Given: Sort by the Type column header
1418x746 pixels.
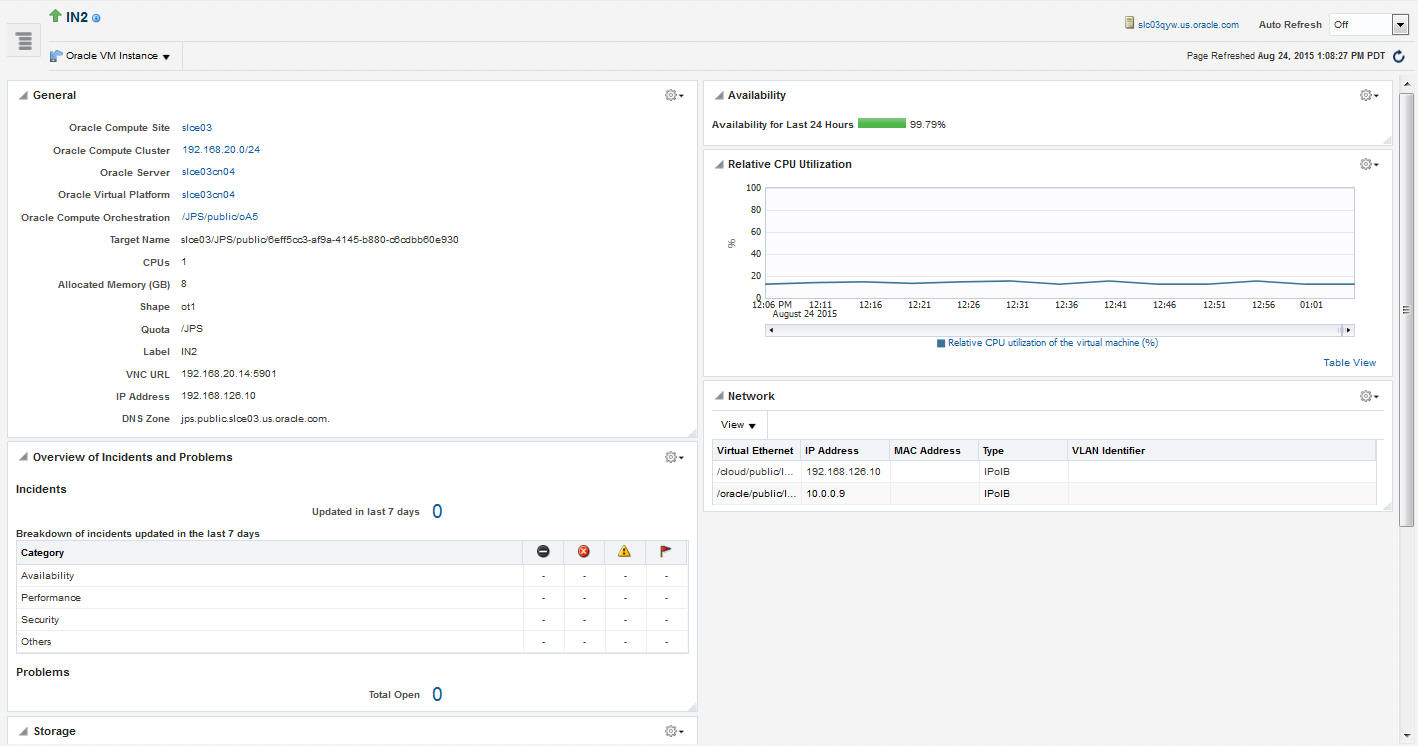Looking at the screenshot, I should point(1023,451).
